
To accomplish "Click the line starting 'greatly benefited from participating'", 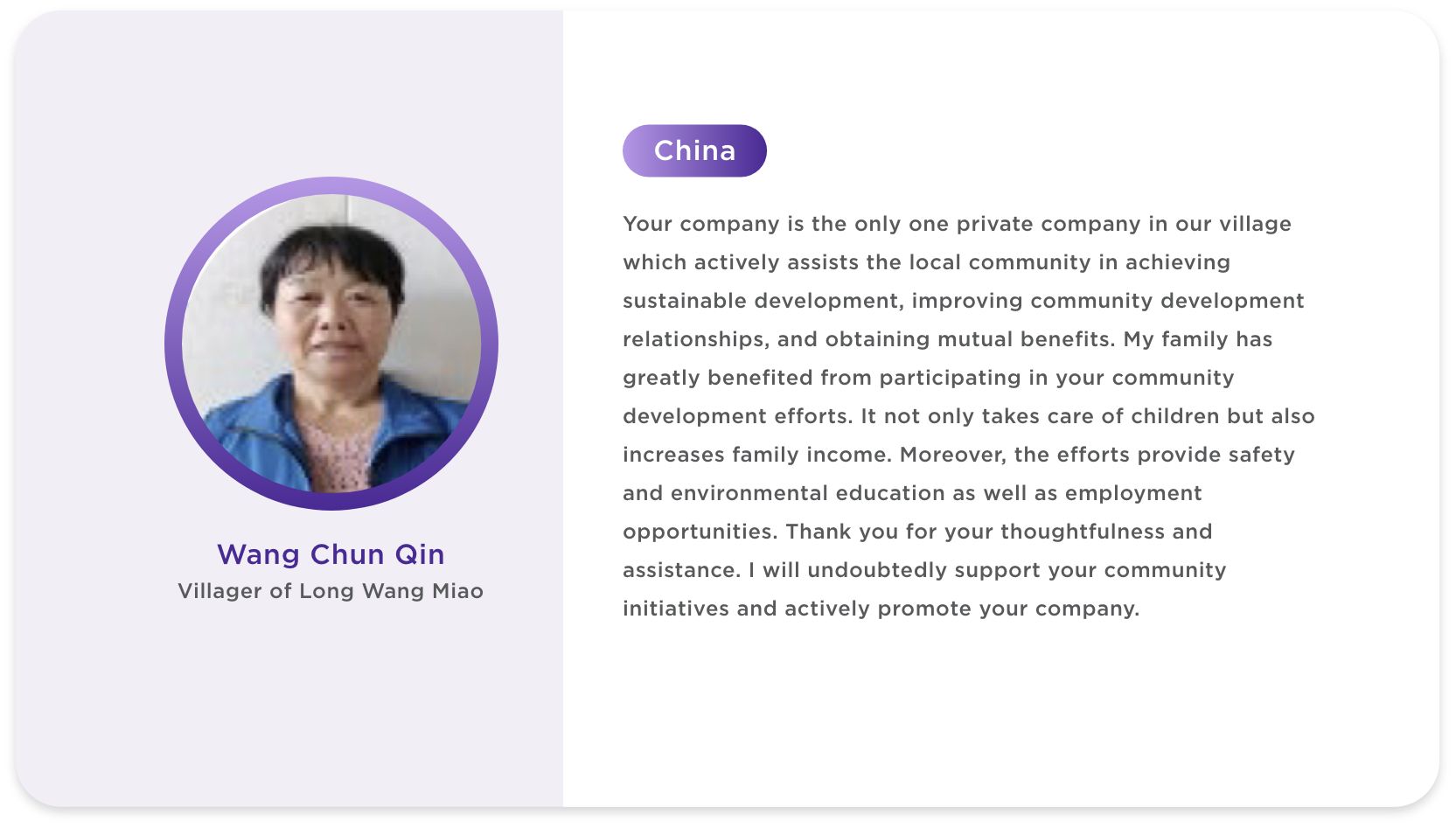I will coord(928,378).
